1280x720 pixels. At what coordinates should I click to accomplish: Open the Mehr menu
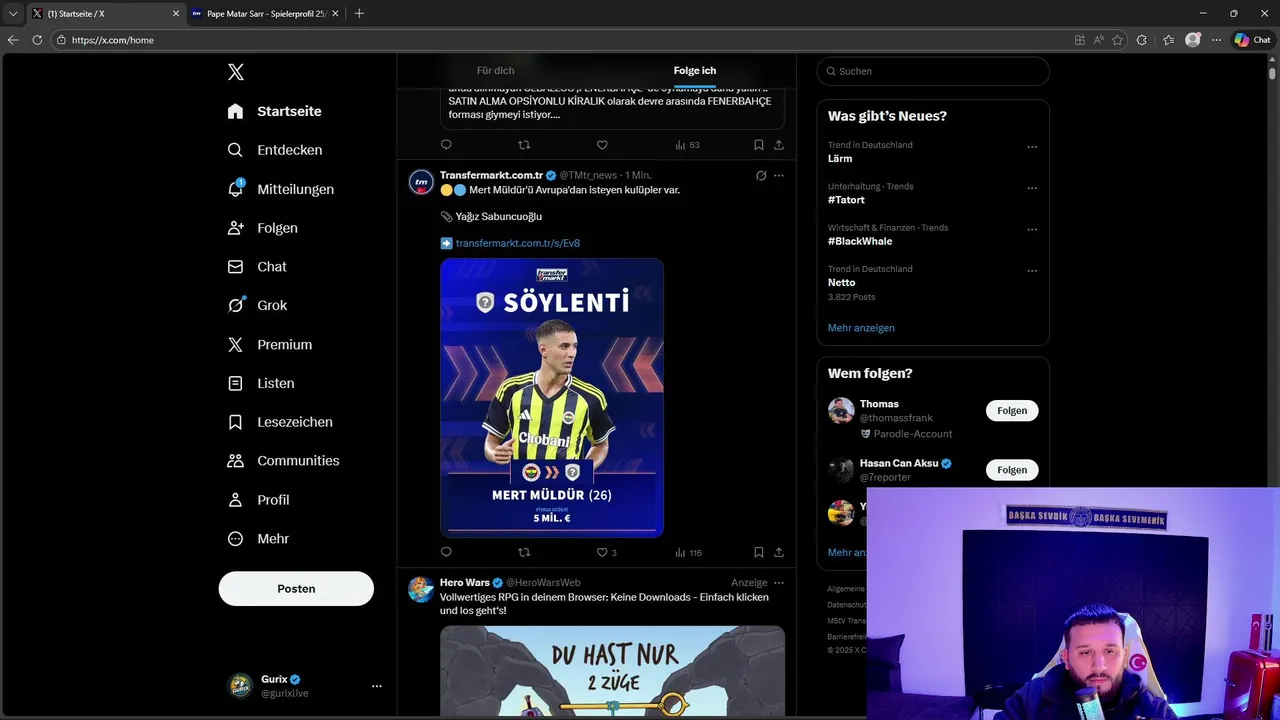258,539
